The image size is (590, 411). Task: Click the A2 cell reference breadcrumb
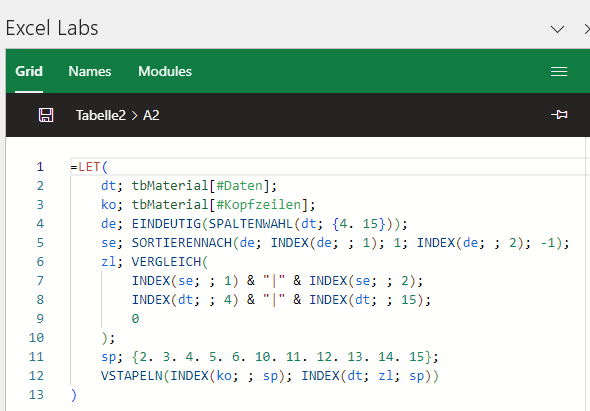click(151, 115)
